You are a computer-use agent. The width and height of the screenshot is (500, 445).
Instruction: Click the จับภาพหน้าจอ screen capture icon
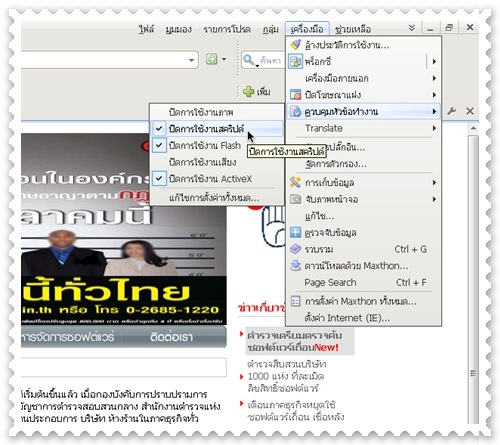coord(295,199)
